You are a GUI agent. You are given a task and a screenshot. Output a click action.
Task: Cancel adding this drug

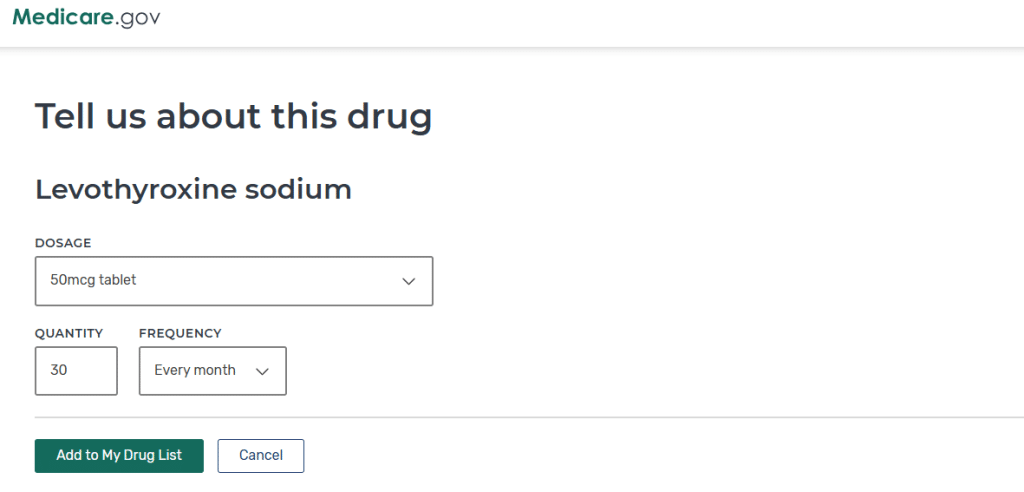260,456
